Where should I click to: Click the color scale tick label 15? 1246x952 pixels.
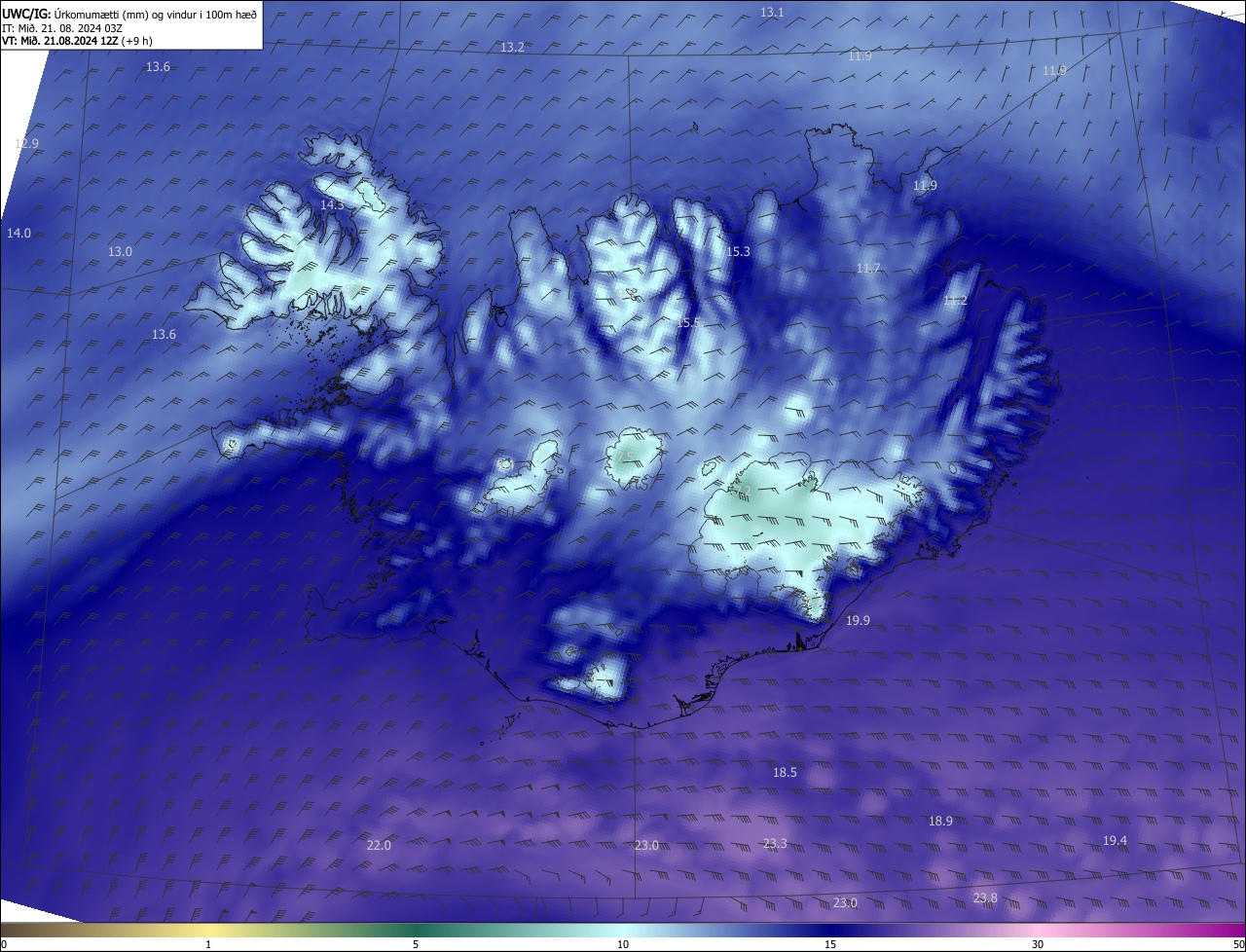(x=830, y=944)
